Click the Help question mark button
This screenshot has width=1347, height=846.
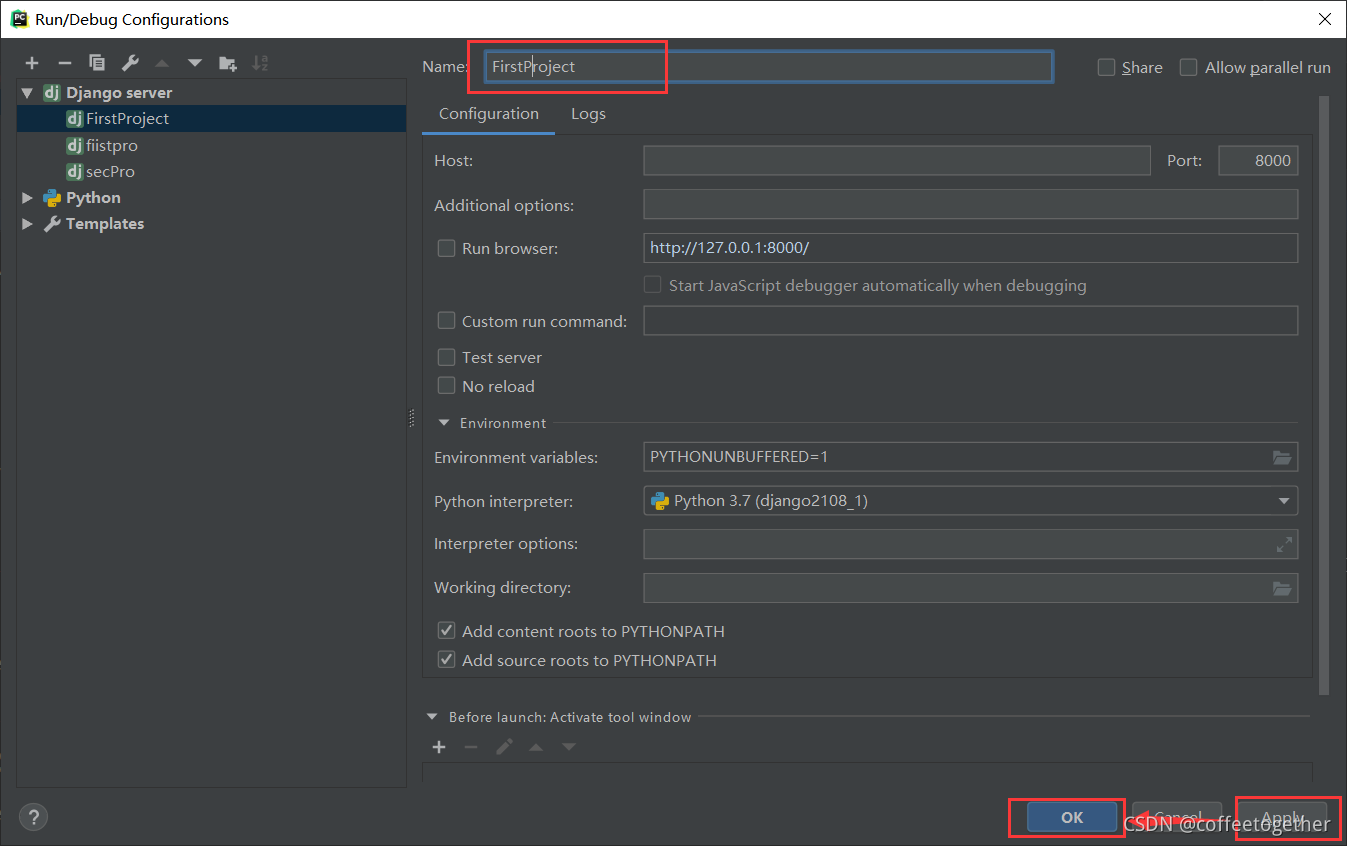(x=33, y=817)
